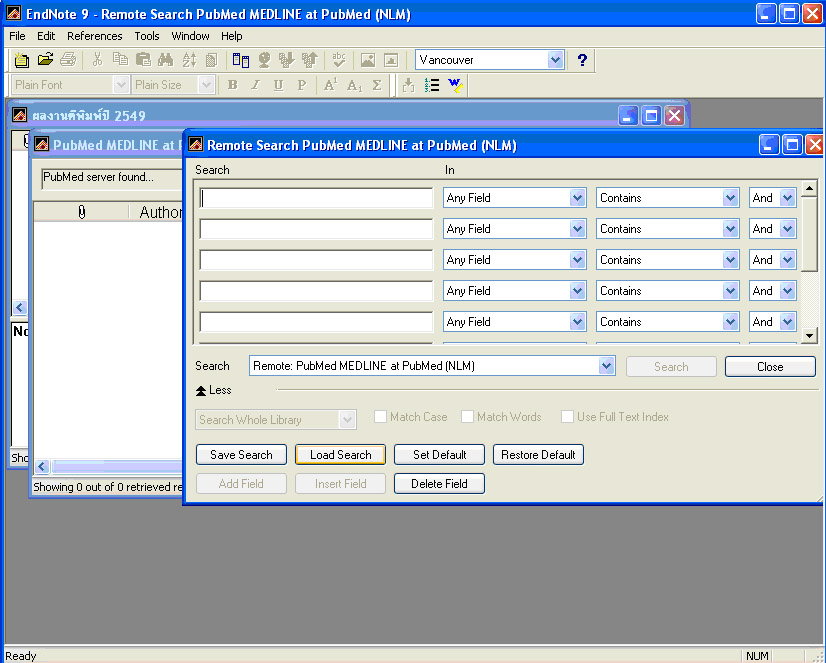This screenshot has width=826, height=663.
Task: Click the Delete Field button
Action: click(439, 483)
